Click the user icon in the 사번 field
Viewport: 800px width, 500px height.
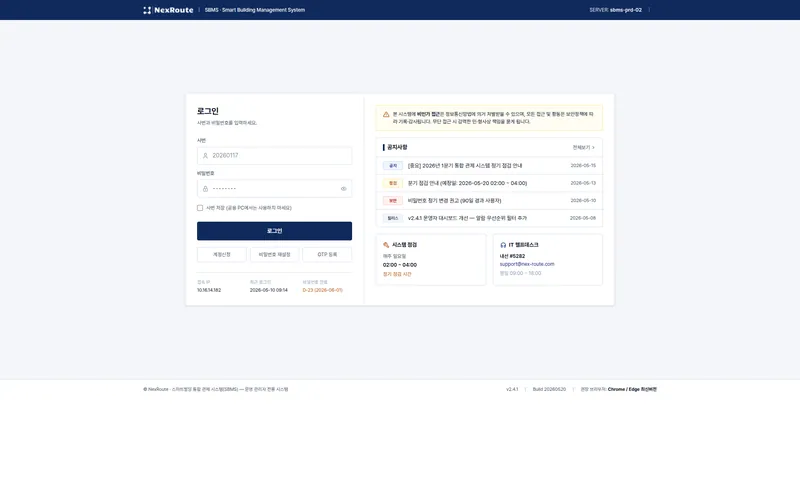[205, 156]
